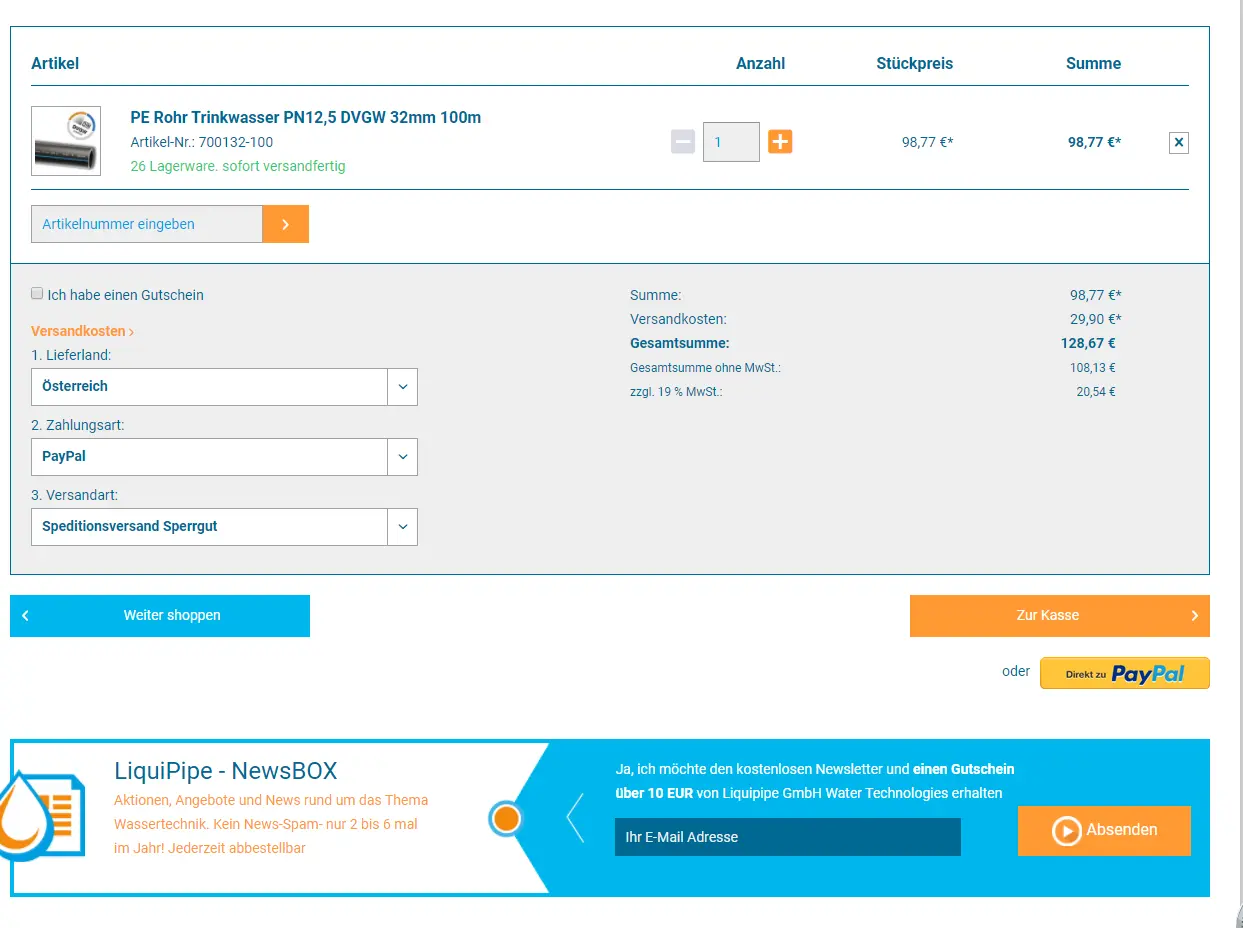1243x928 pixels.
Task: Click the orange circle icon in NewsBOX banner
Action: tap(506, 819)
